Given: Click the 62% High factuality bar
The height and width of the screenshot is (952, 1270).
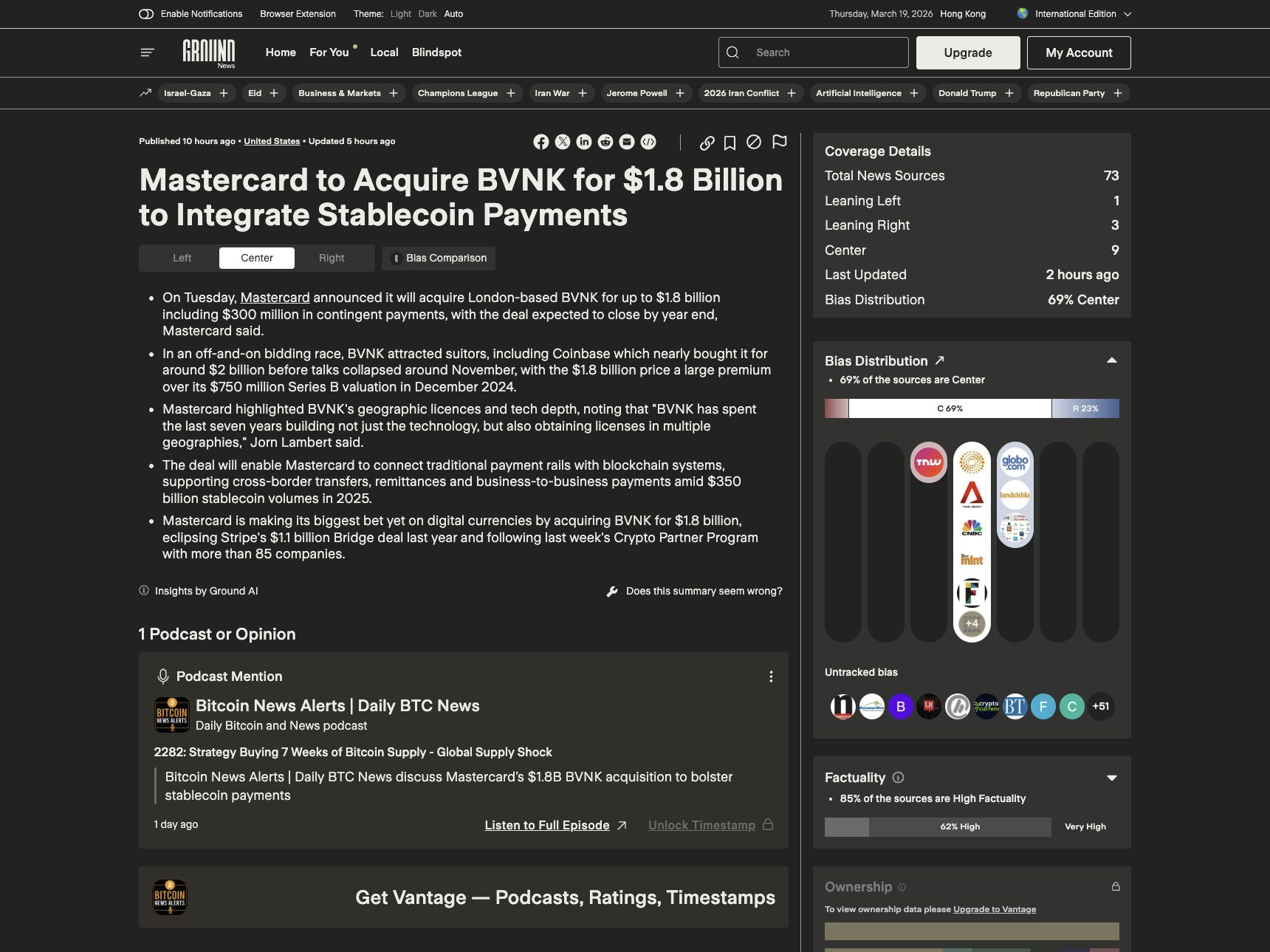Looking at the screenshot, I should tap(960, 826).
